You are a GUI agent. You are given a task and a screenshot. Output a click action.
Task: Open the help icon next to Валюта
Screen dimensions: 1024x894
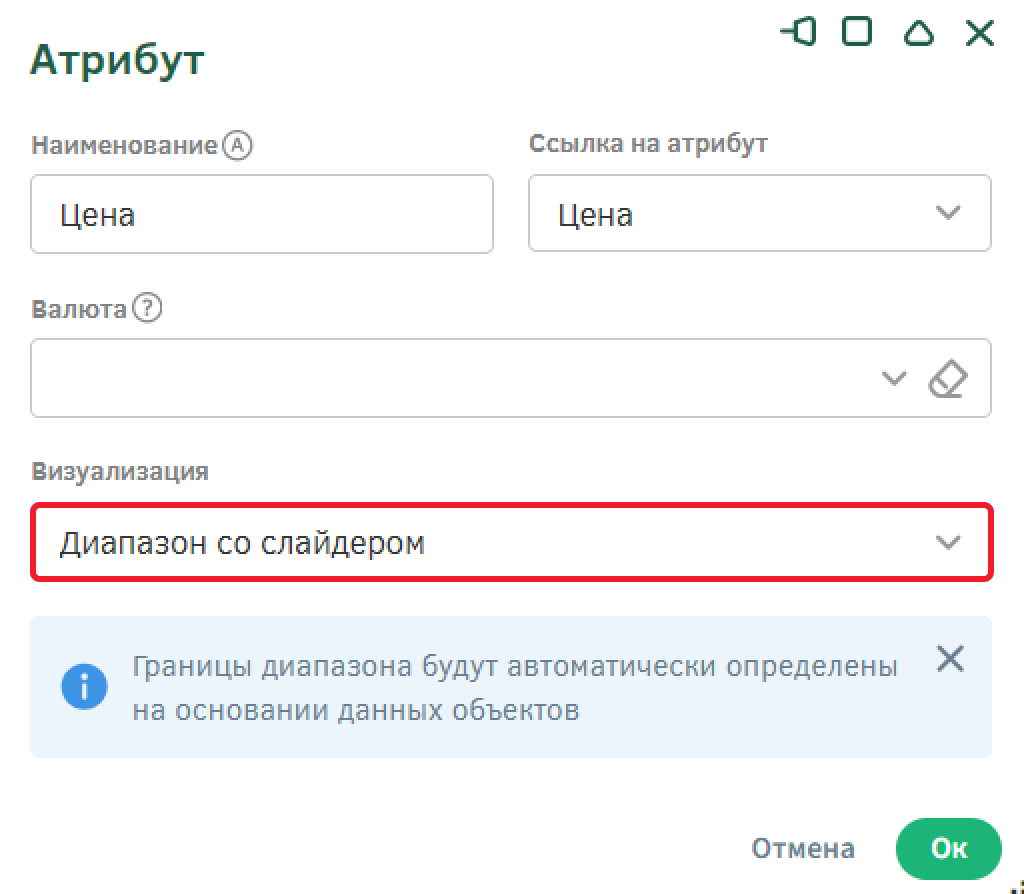click(147, 309)
